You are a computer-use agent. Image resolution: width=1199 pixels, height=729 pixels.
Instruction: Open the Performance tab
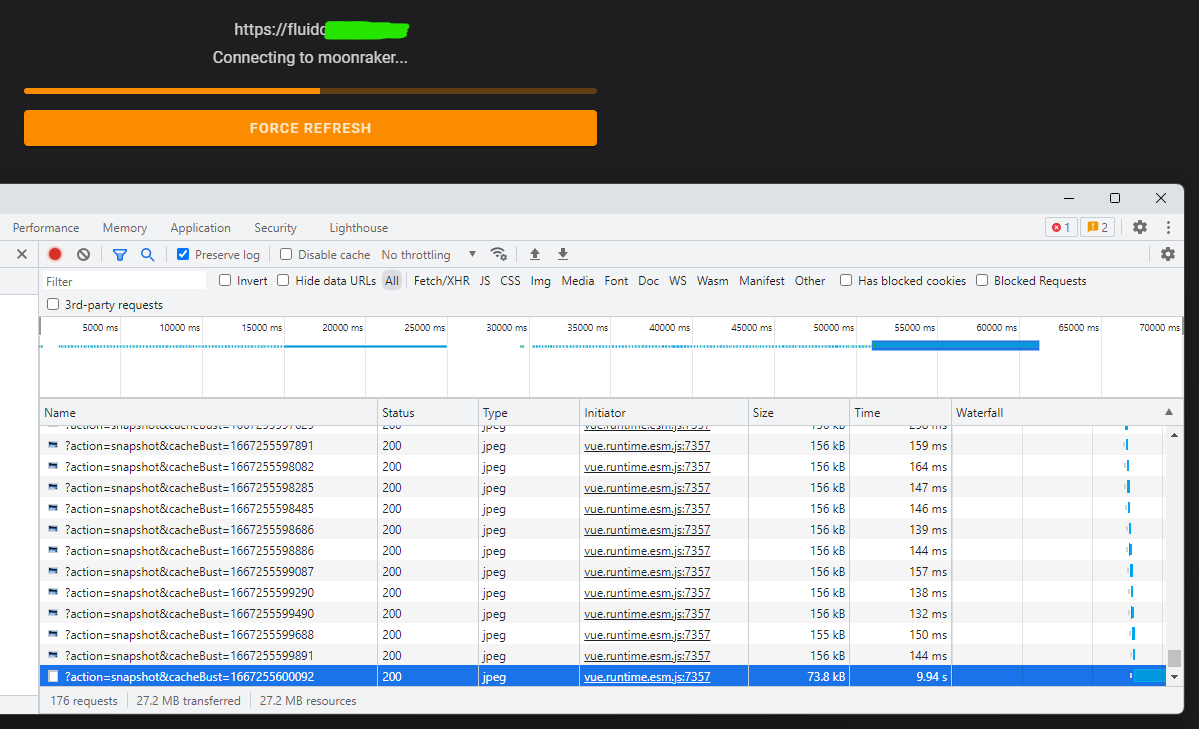pos(46,228)
